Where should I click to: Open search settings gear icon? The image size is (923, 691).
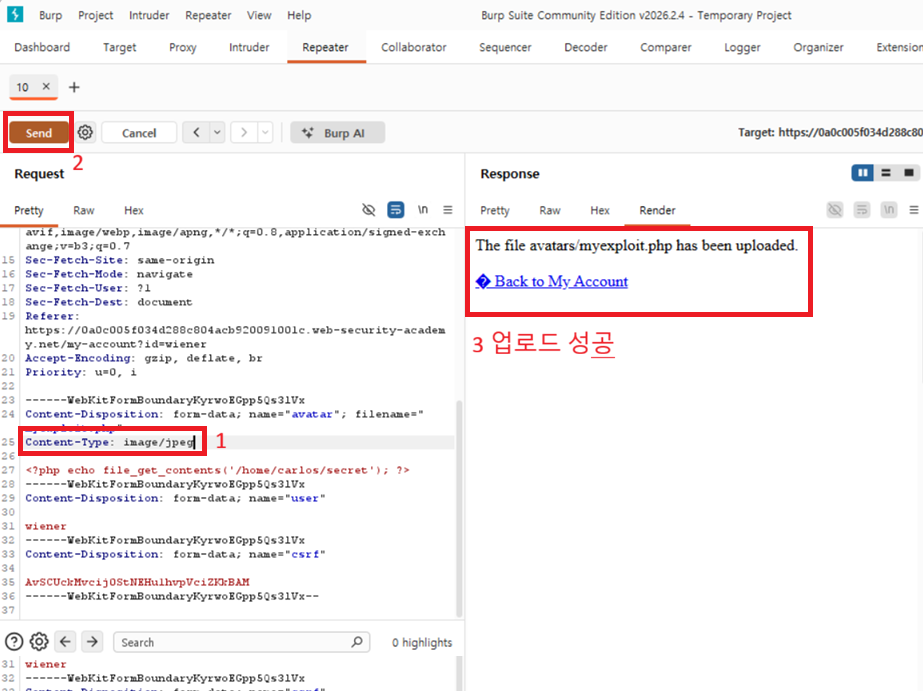tap(39, 642)
